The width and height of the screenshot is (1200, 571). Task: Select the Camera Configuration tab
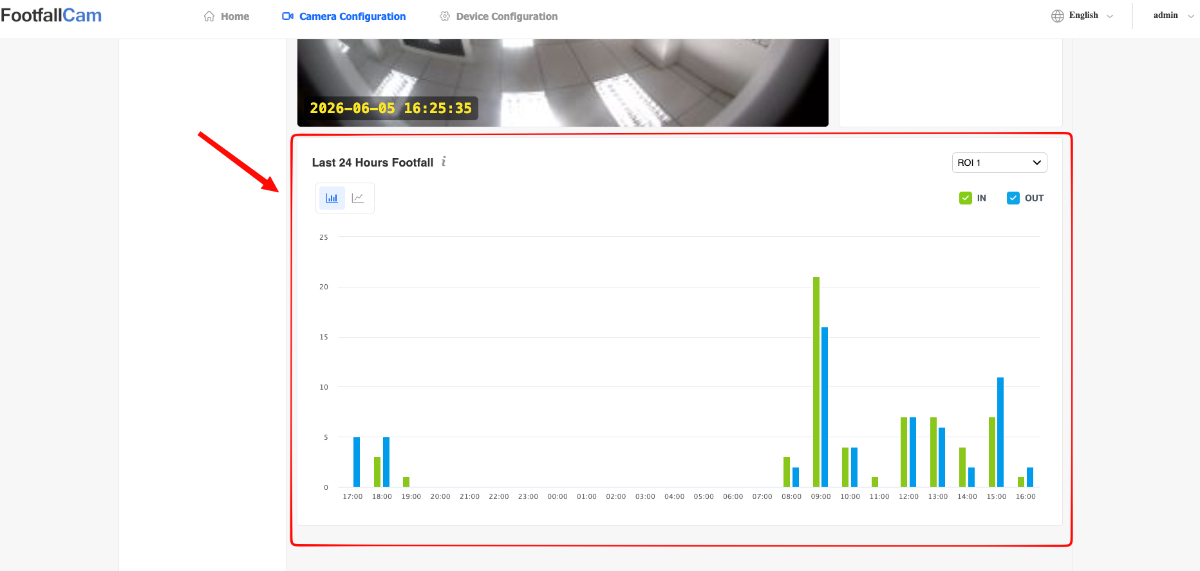coord(344,16)
